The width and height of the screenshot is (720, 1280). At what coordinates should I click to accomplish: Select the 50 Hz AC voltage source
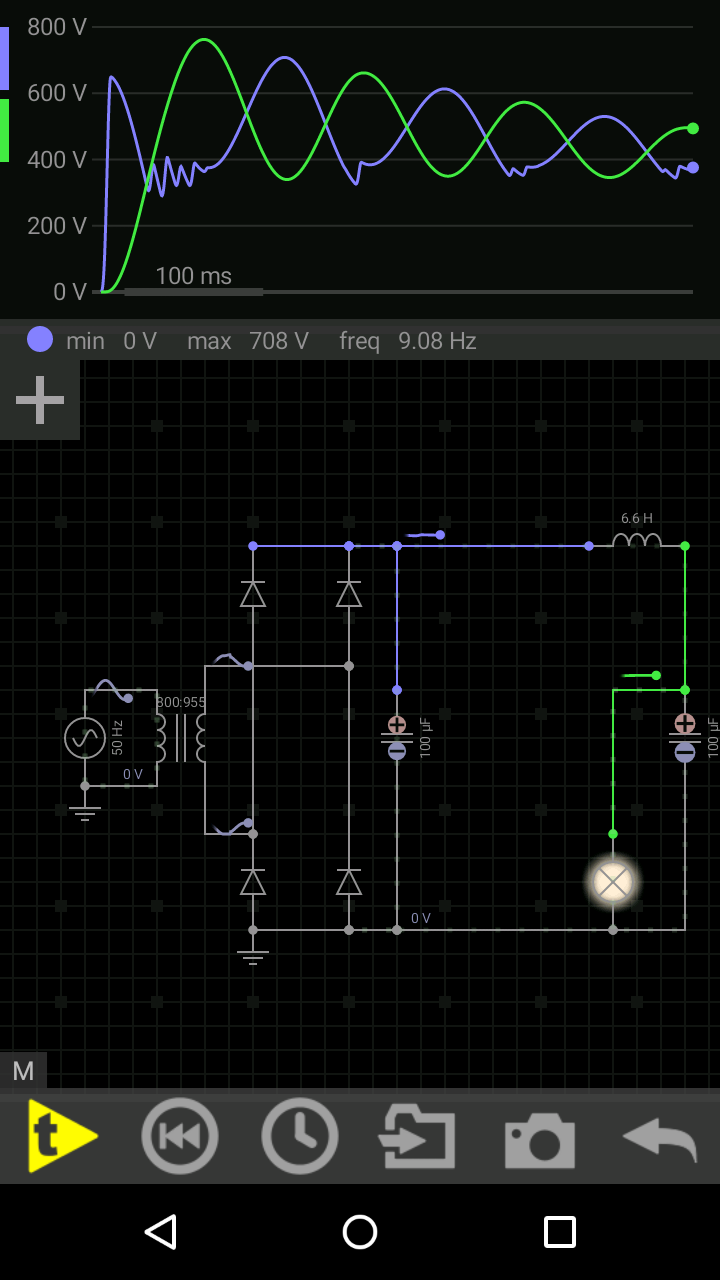tap(85, 738)
